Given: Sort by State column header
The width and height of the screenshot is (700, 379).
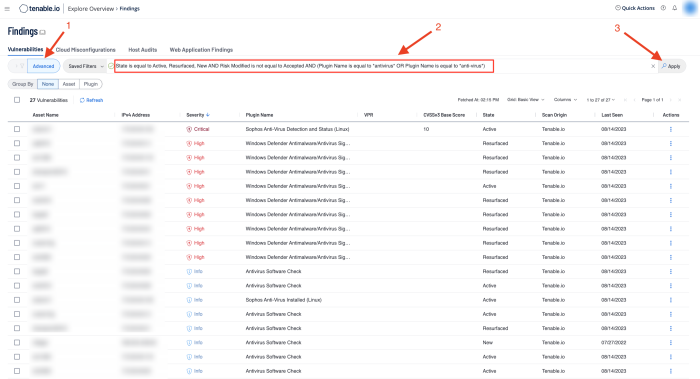Looking at the screenshot, I should 488,115.
